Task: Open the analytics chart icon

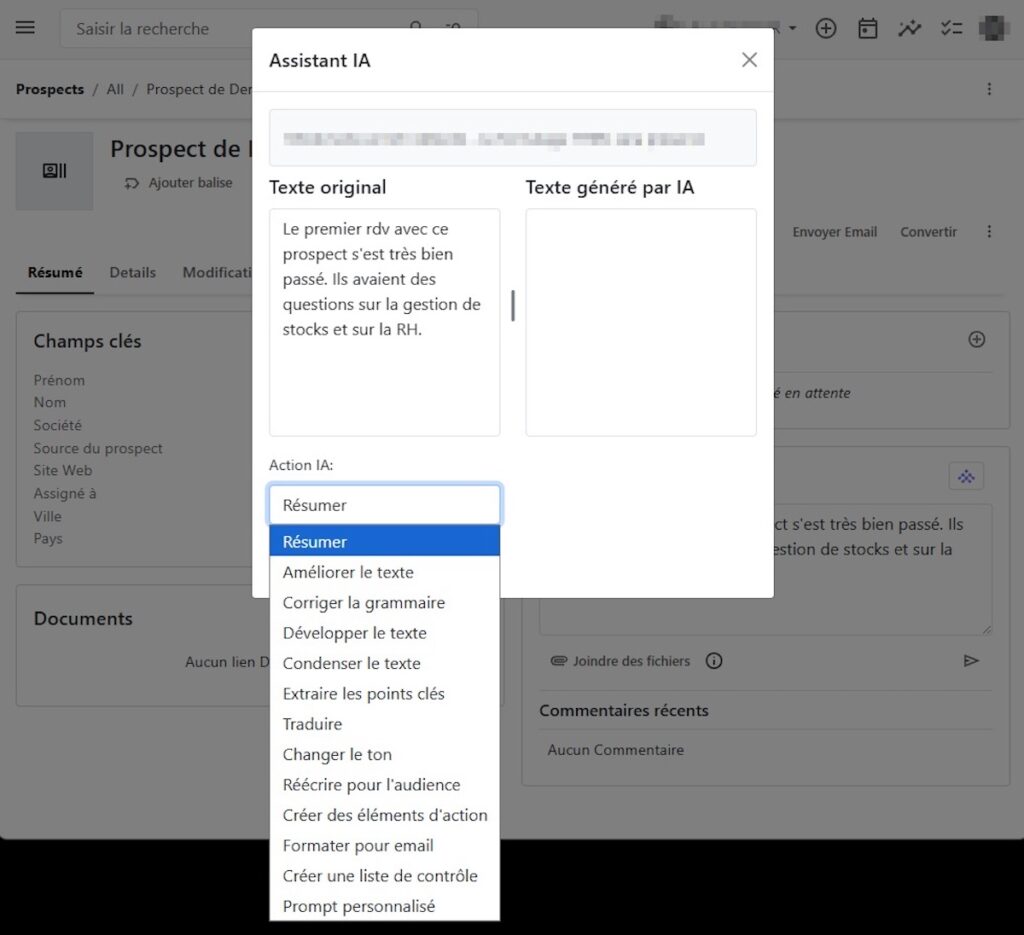Action: [909, 28]
